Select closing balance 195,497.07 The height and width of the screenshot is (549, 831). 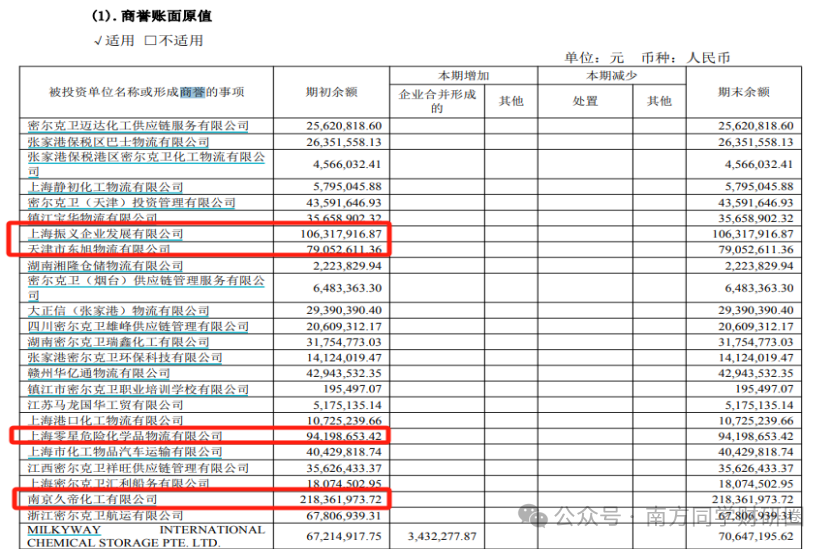(765, 389)
